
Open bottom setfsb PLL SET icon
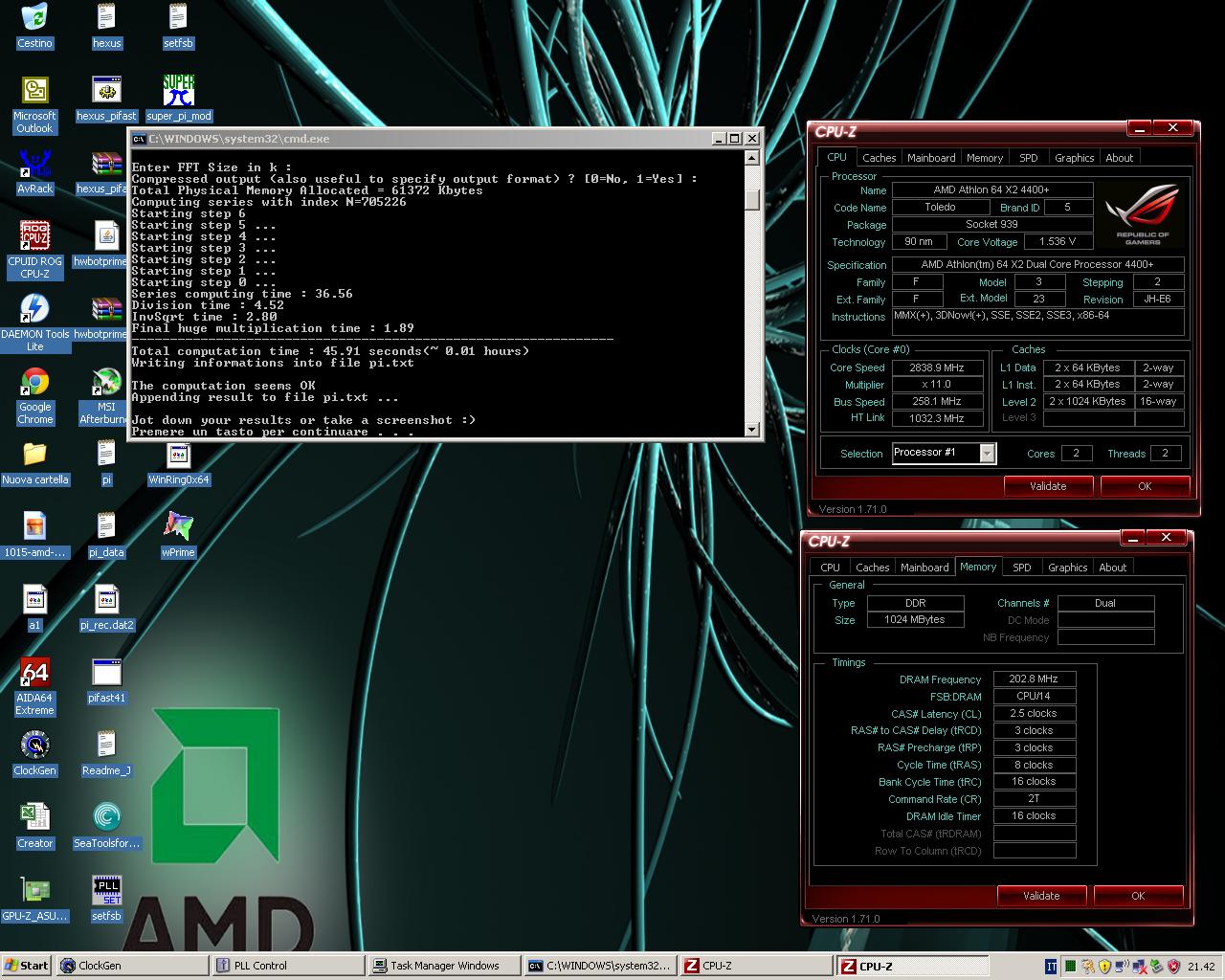pyautogui.click(x=106, y=899)
